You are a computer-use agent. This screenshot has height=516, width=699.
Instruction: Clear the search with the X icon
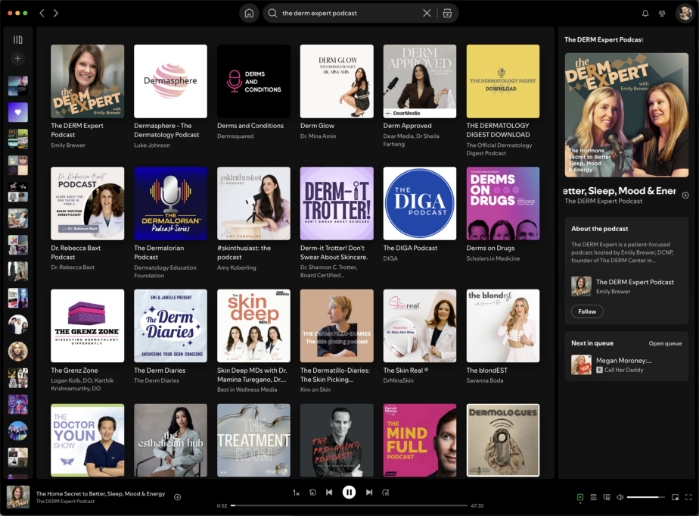[x=427, y=13]
